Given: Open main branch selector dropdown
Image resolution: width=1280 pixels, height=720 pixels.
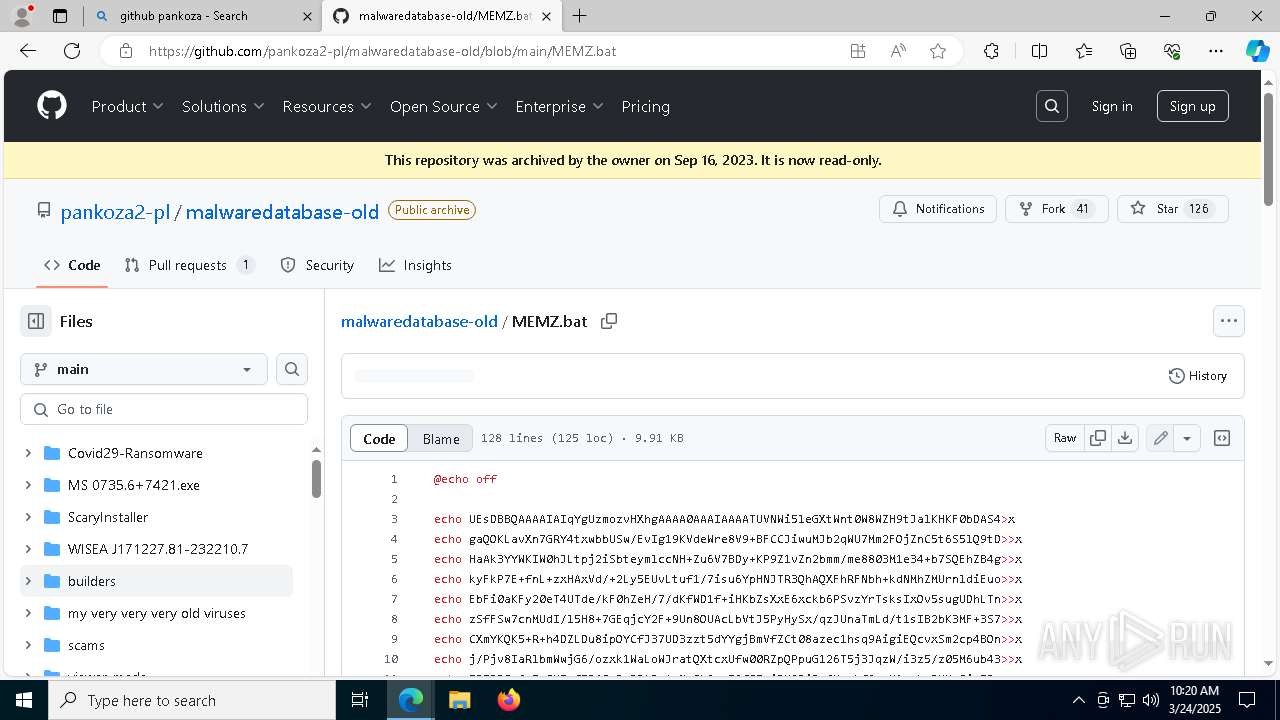Looking at the screenshot, I should coord(144,369).
